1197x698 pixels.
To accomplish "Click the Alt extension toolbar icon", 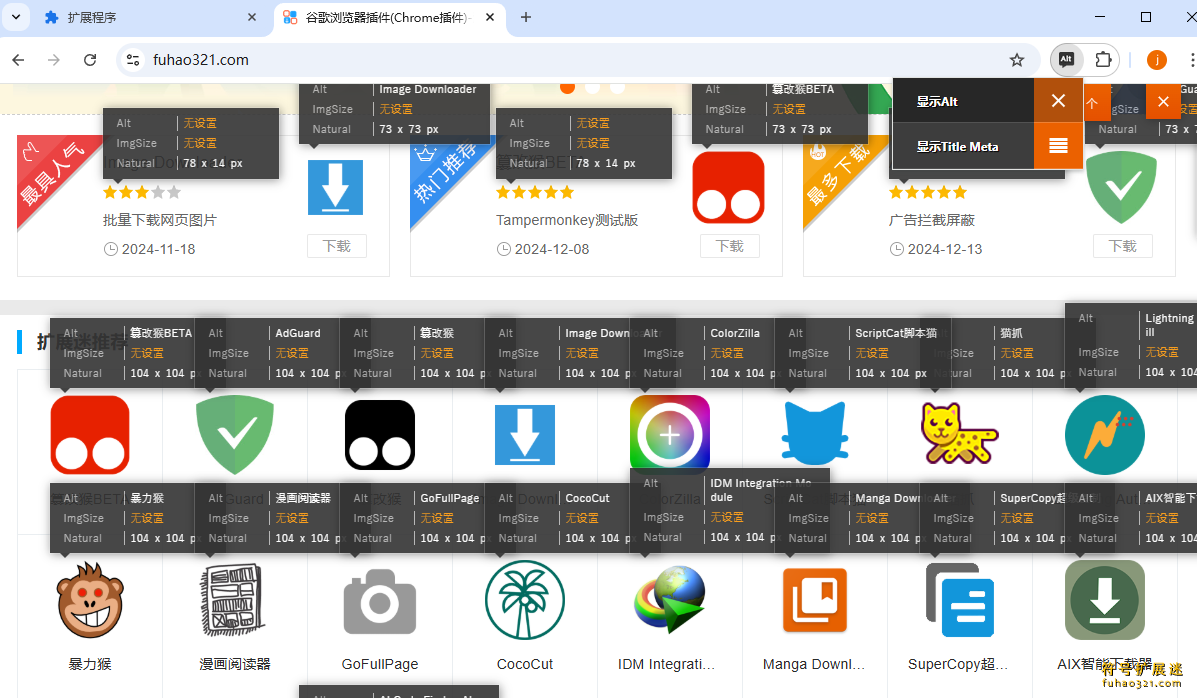I will (1066, 60).
